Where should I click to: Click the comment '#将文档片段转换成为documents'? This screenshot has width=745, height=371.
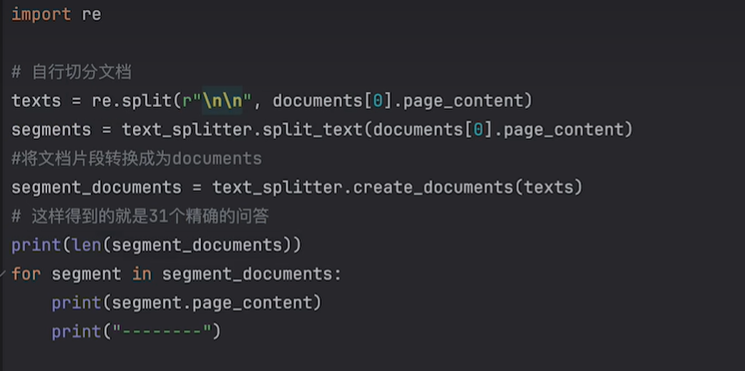(136, 159)
